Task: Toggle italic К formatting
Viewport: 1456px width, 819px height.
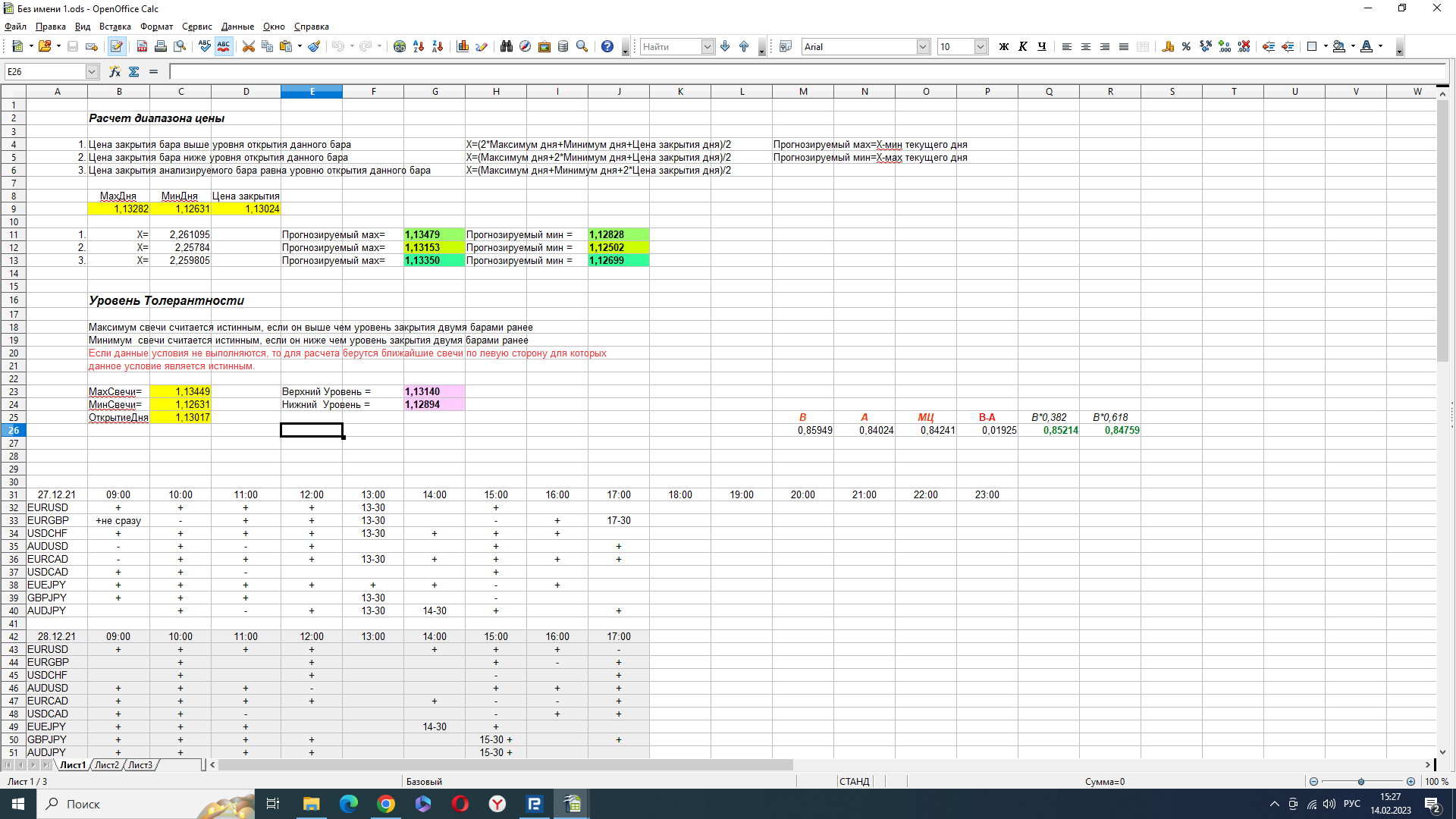Action: [x=1023, y=47]
